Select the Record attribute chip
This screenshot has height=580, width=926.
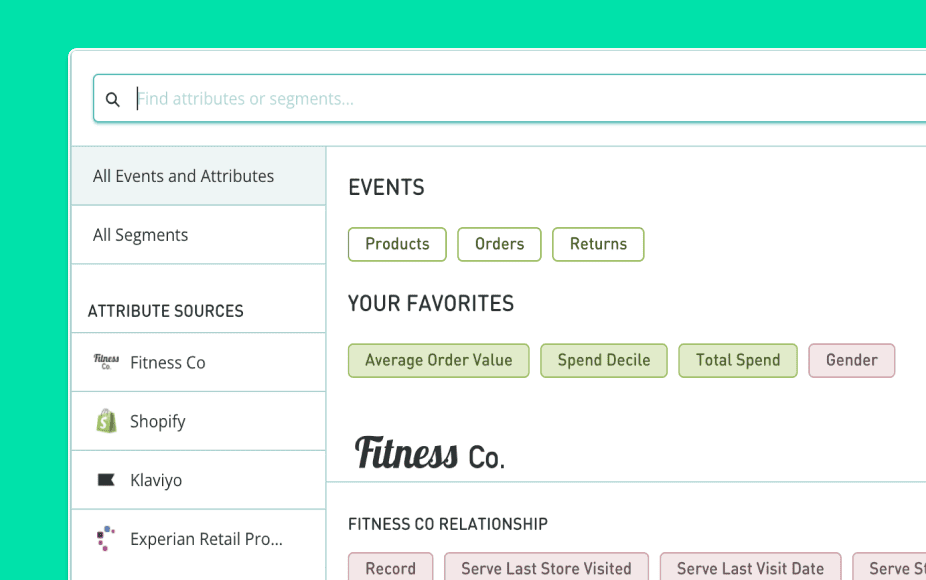click(x=390, y=567)
